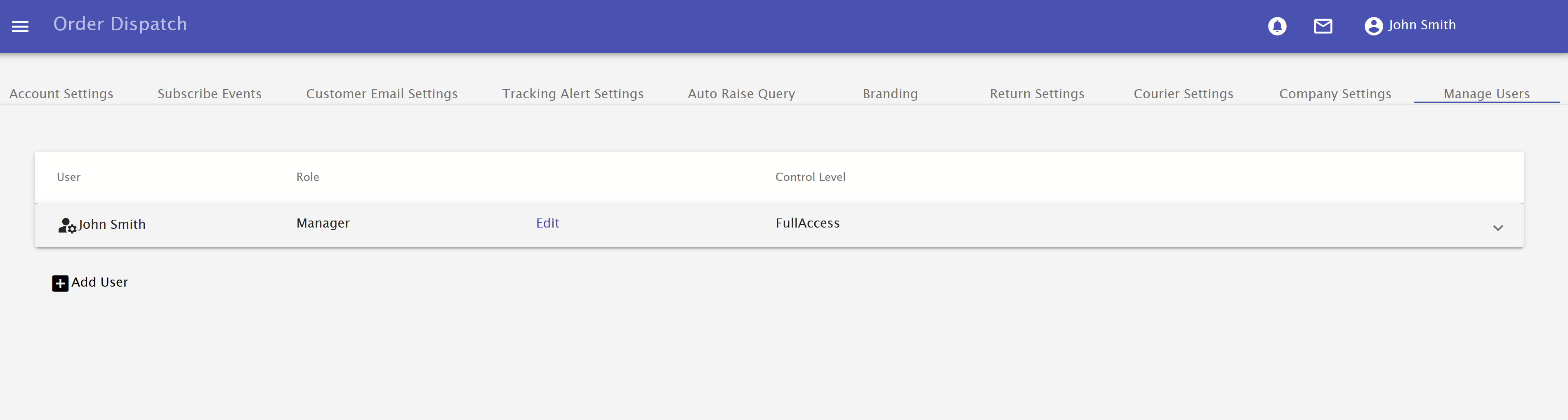The image size is (1568, 420).
Task: Click the plus icon for Add User
Action: tap(60, 283)
